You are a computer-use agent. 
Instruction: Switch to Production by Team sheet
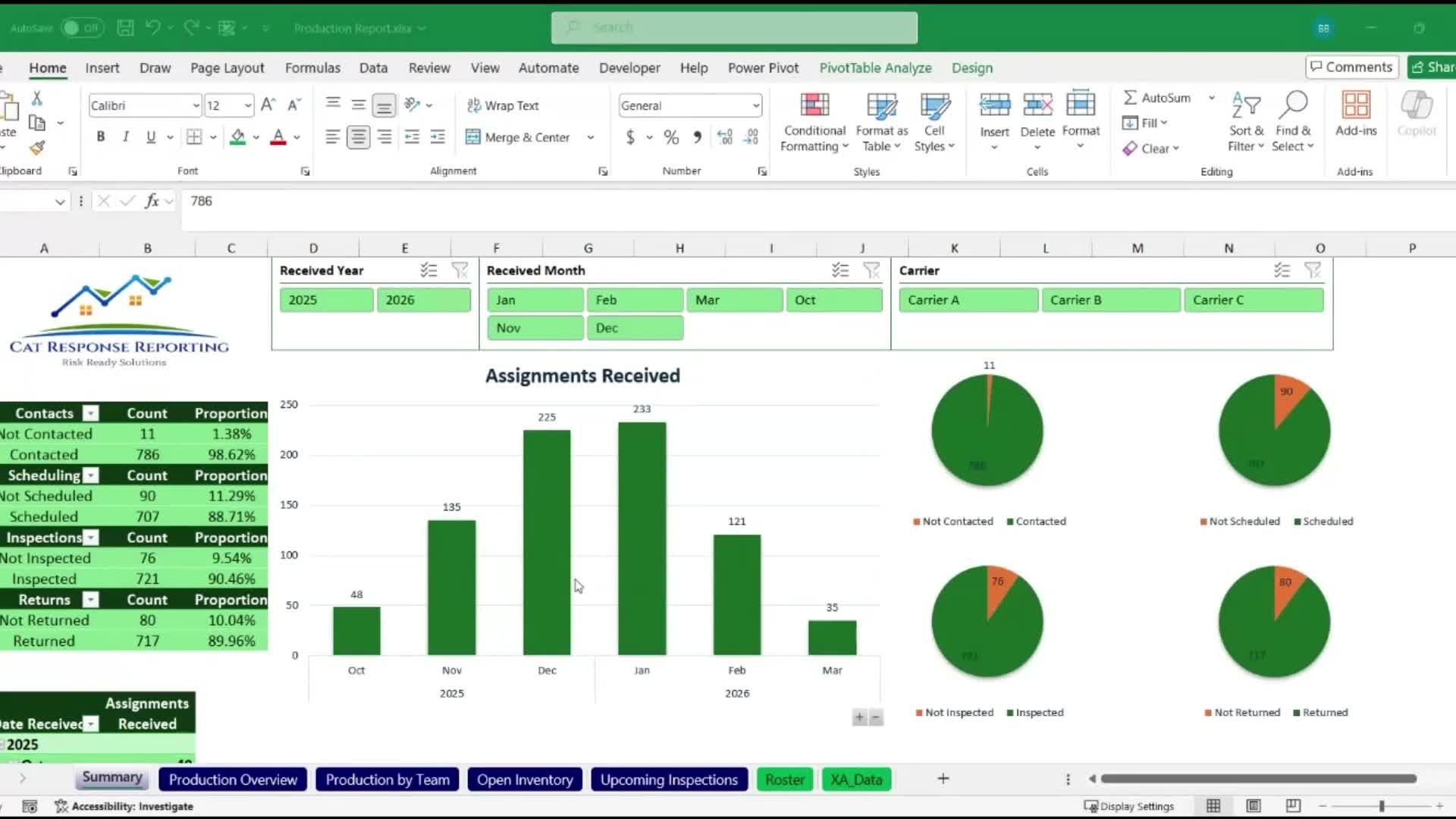coord(387,780)
